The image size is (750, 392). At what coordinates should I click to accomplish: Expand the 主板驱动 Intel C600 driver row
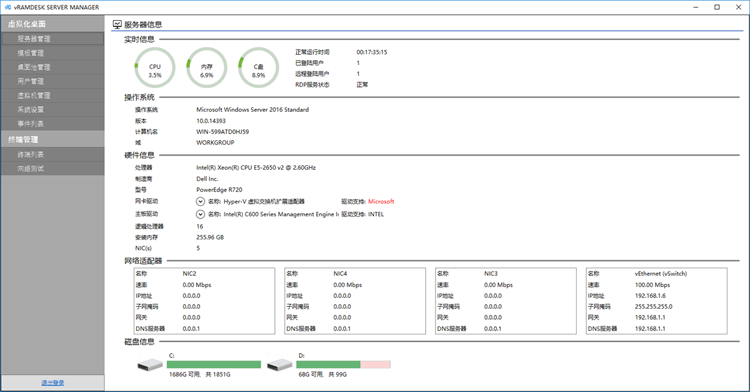pyautogui.click(x=200, y=214)
